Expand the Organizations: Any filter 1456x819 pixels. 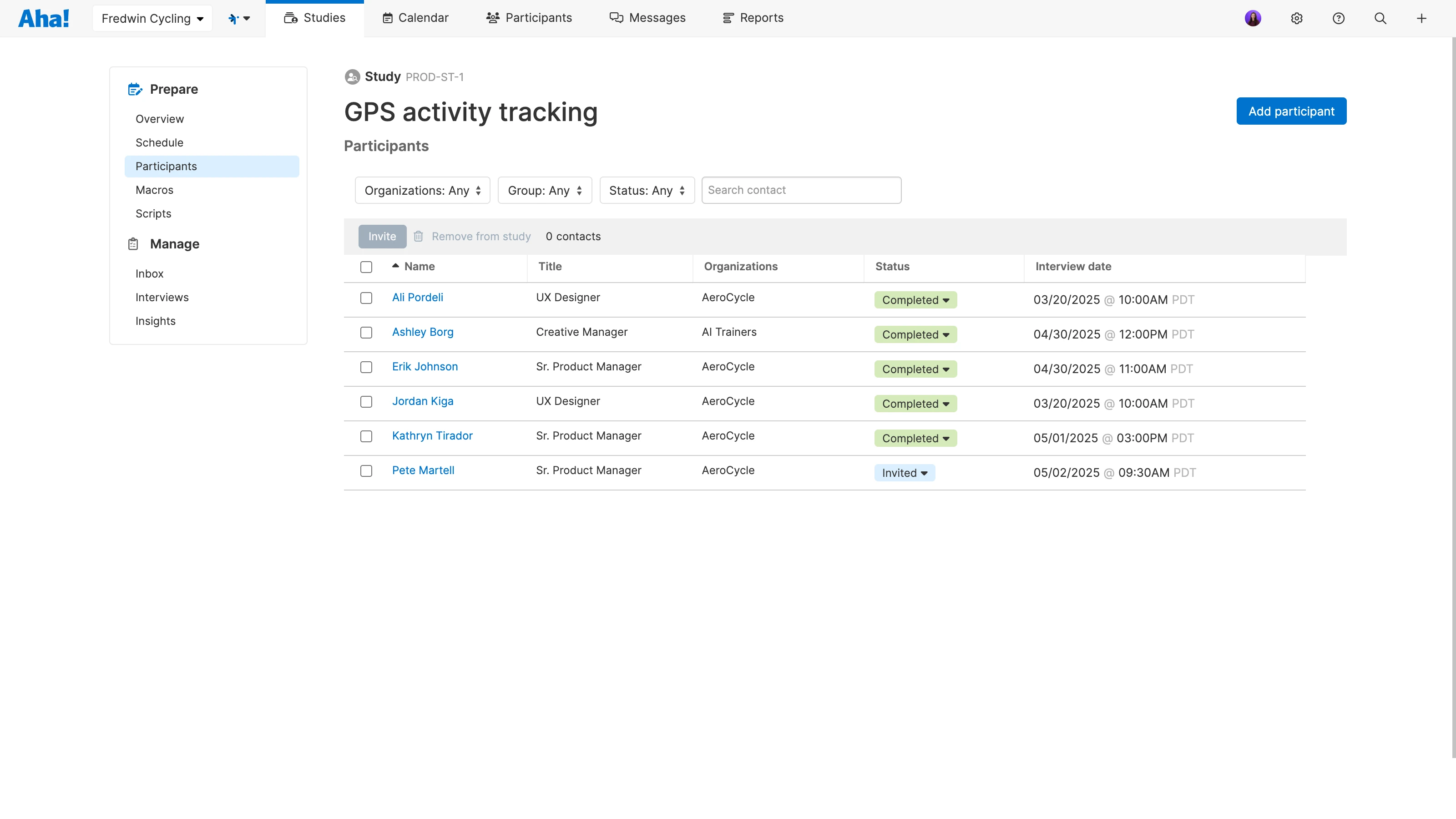pos(422,191)
